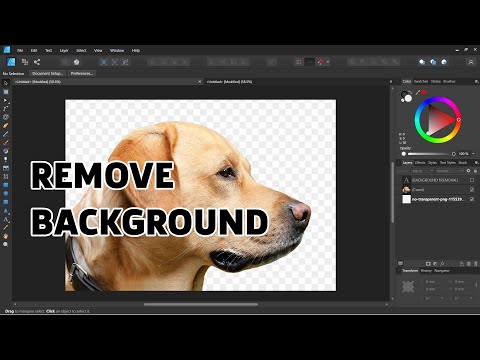Select the Artistic Text tool
Screen dimensions: 480x360
6,219
